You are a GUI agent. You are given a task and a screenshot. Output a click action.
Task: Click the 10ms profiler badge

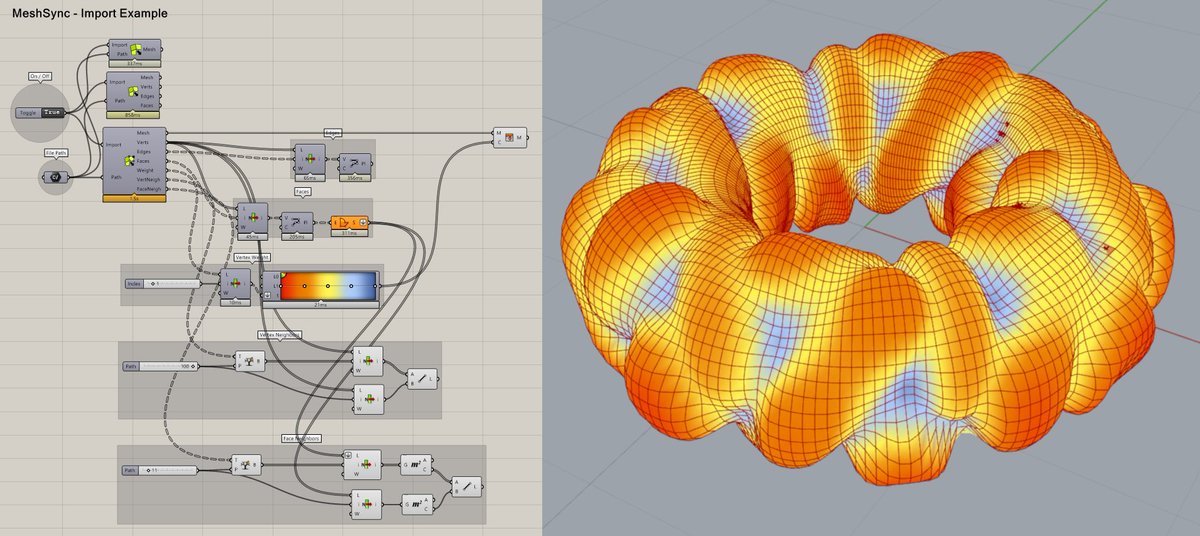(x=236, y=303)
